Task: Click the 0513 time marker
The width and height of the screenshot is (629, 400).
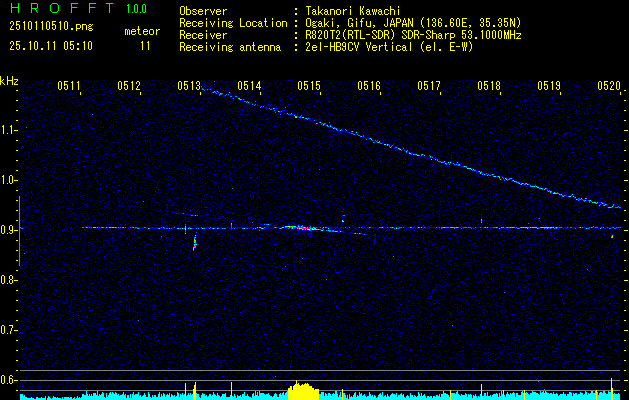Action: 189,85
